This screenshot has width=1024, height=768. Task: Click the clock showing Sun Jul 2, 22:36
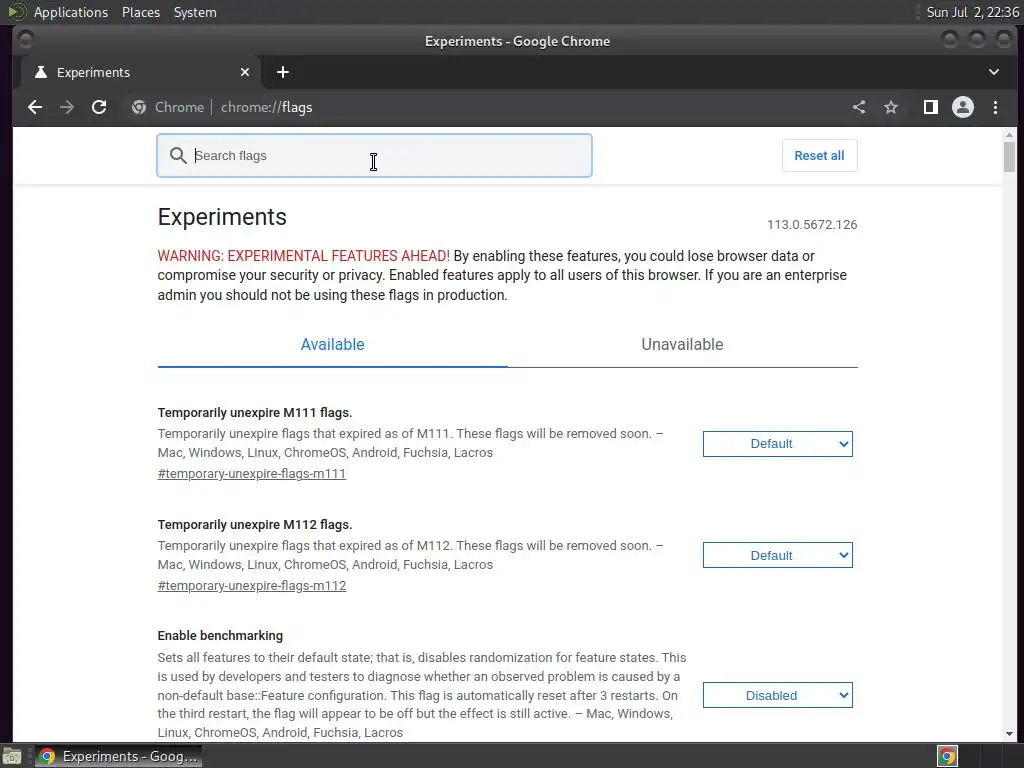tap(972, 12)
